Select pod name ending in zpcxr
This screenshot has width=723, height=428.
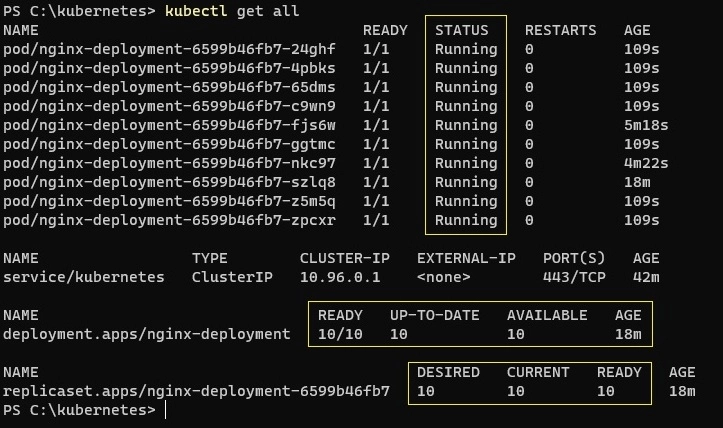pyautogui.click(x=169, y=220)
